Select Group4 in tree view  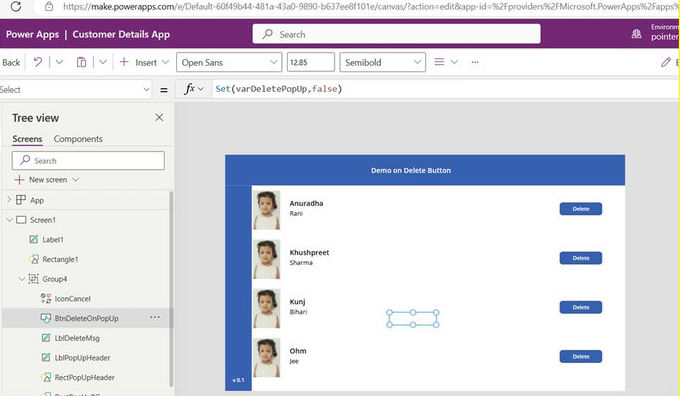(55, 279)
